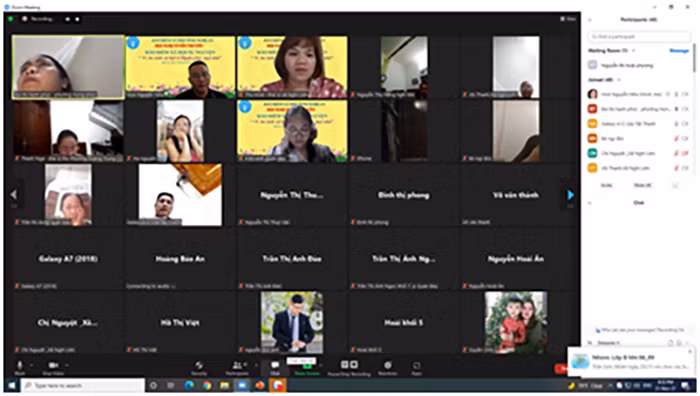Stop recording from top-left recording indicator

point(77,19)
